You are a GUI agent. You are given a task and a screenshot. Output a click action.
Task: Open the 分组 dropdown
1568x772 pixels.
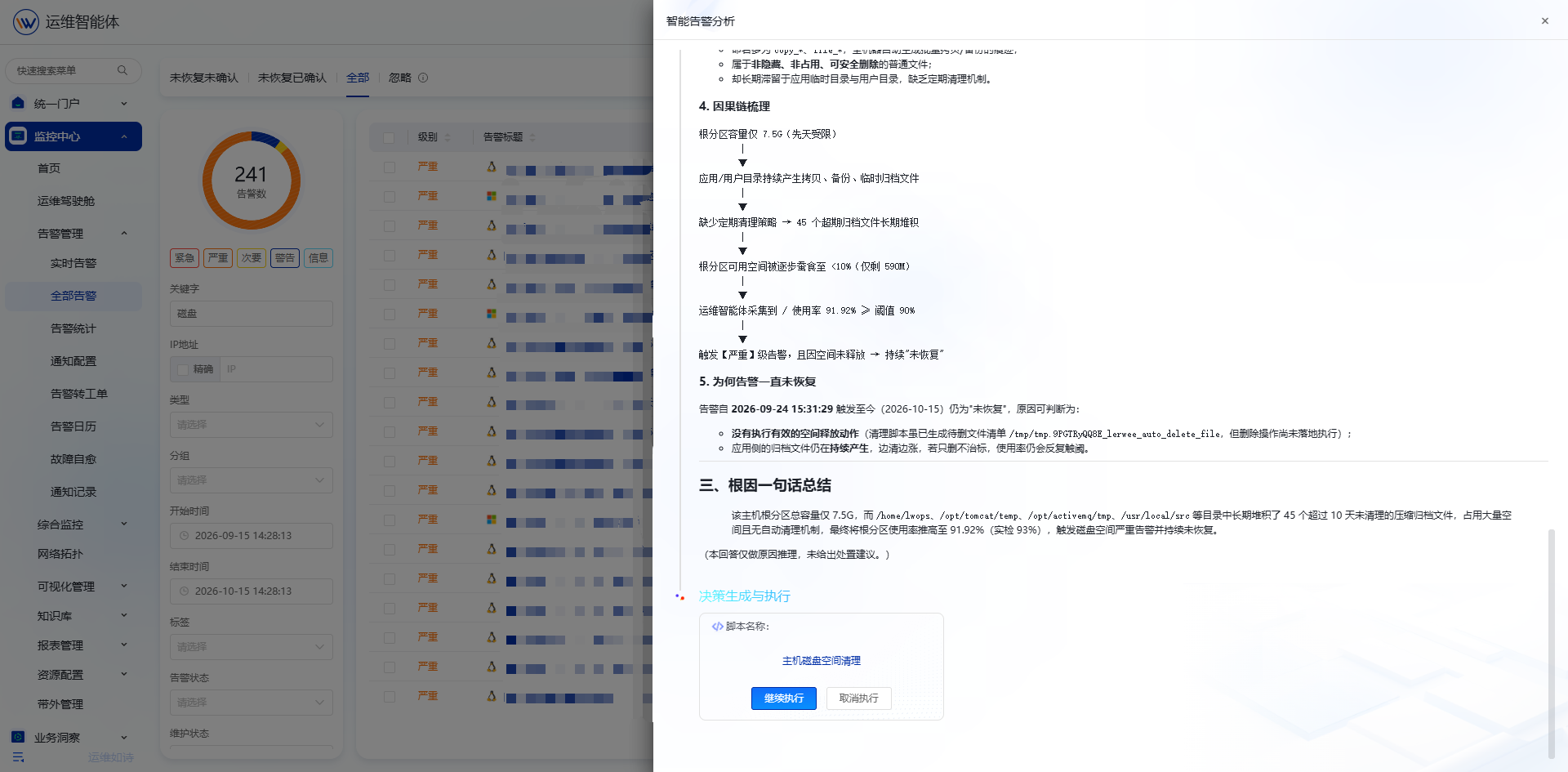252,480
